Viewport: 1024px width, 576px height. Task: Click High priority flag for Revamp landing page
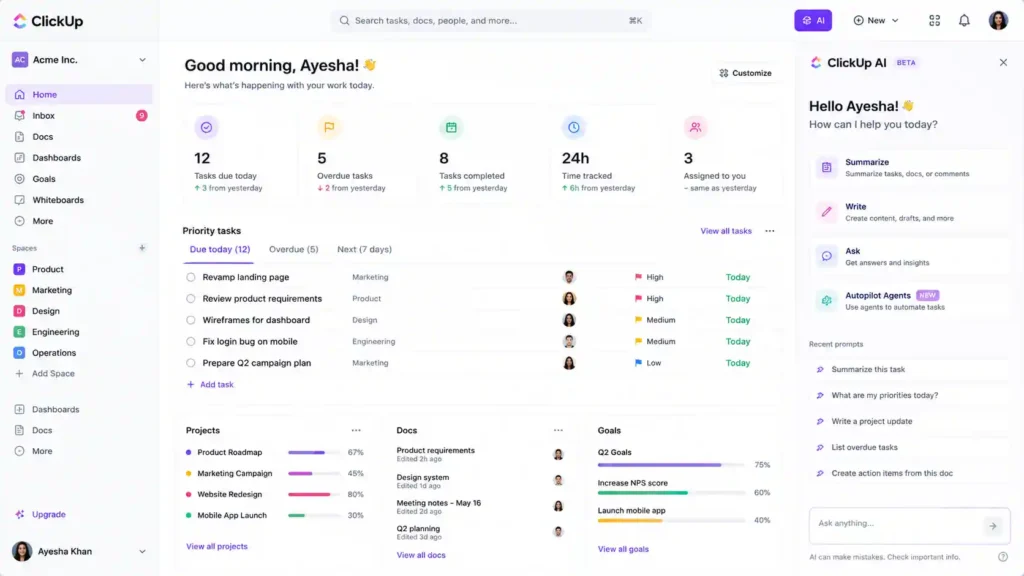click(638, 277)
